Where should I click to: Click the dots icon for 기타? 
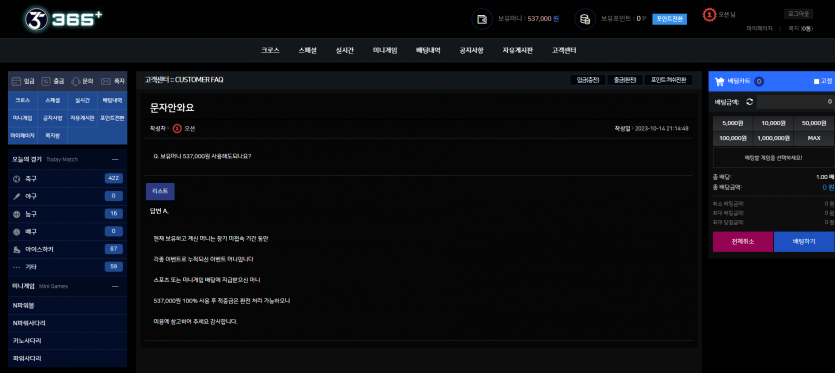(17, 266)
